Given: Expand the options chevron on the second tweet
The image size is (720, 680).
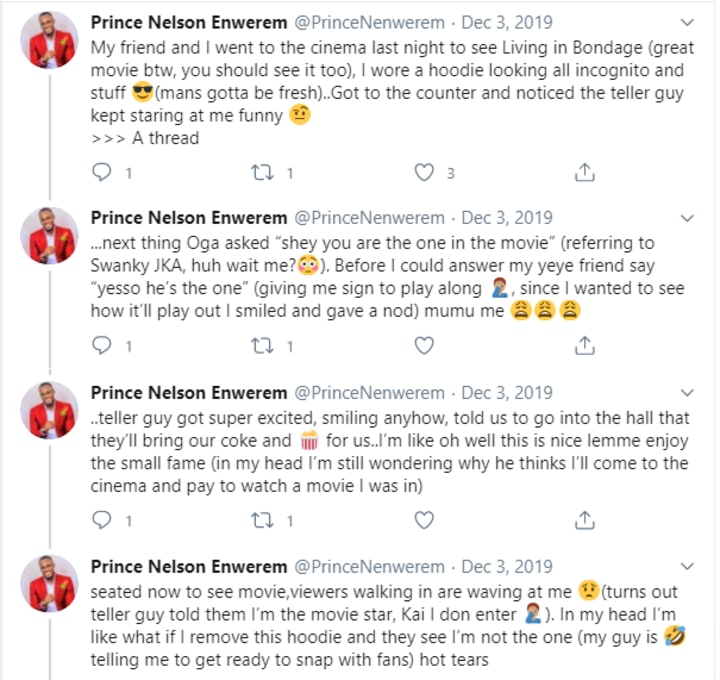Looking at the screenshot, I should point(687,218).
